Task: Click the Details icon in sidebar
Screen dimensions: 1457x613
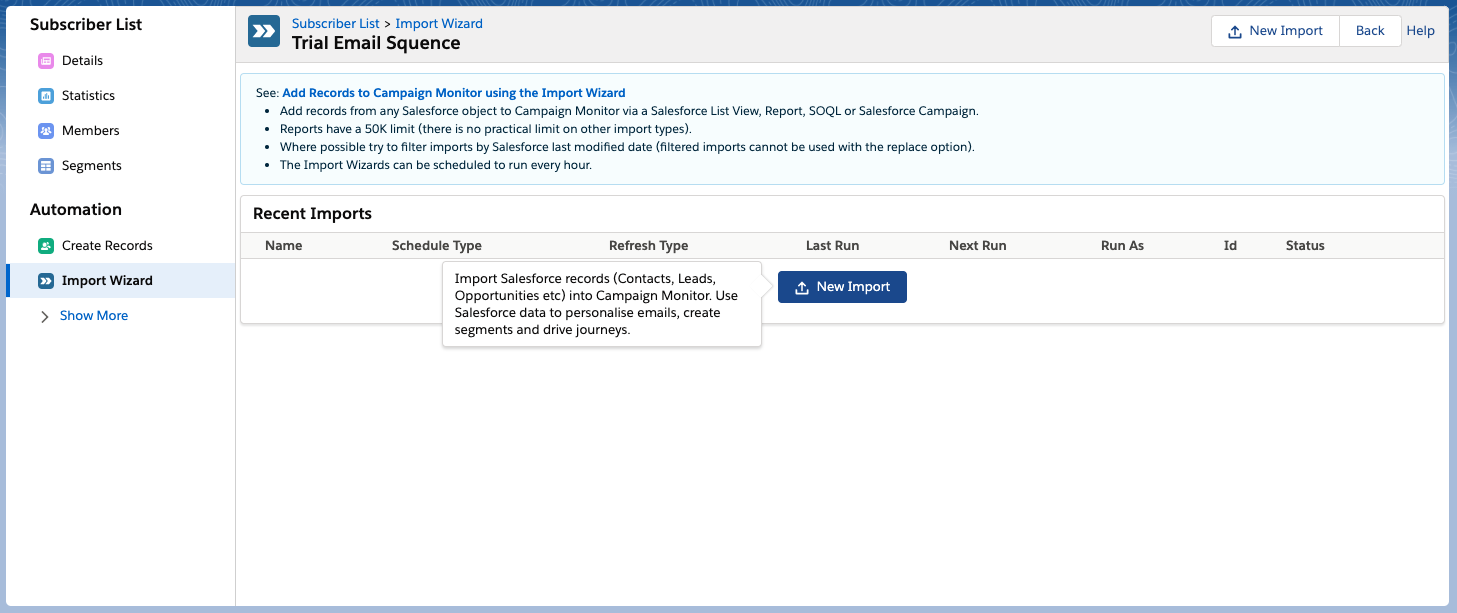Action: coord(45,61)
